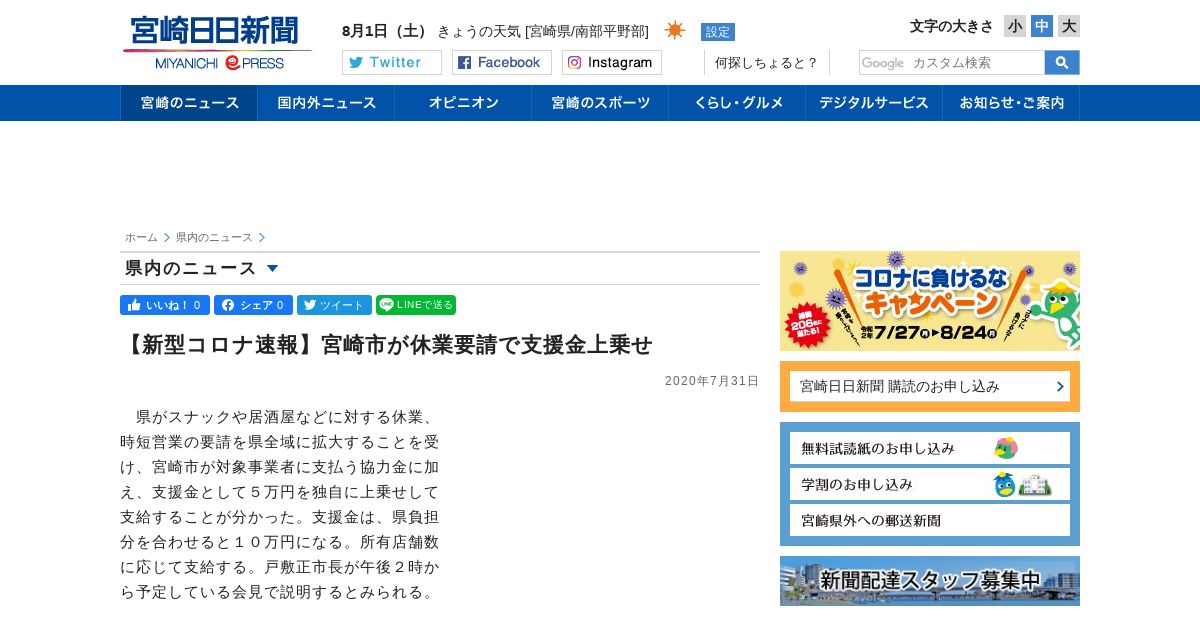Click the article headline 【新型コロナ速報】
Image resolution: width=1200 pixels, height=630 pixels.
point(386,345)
